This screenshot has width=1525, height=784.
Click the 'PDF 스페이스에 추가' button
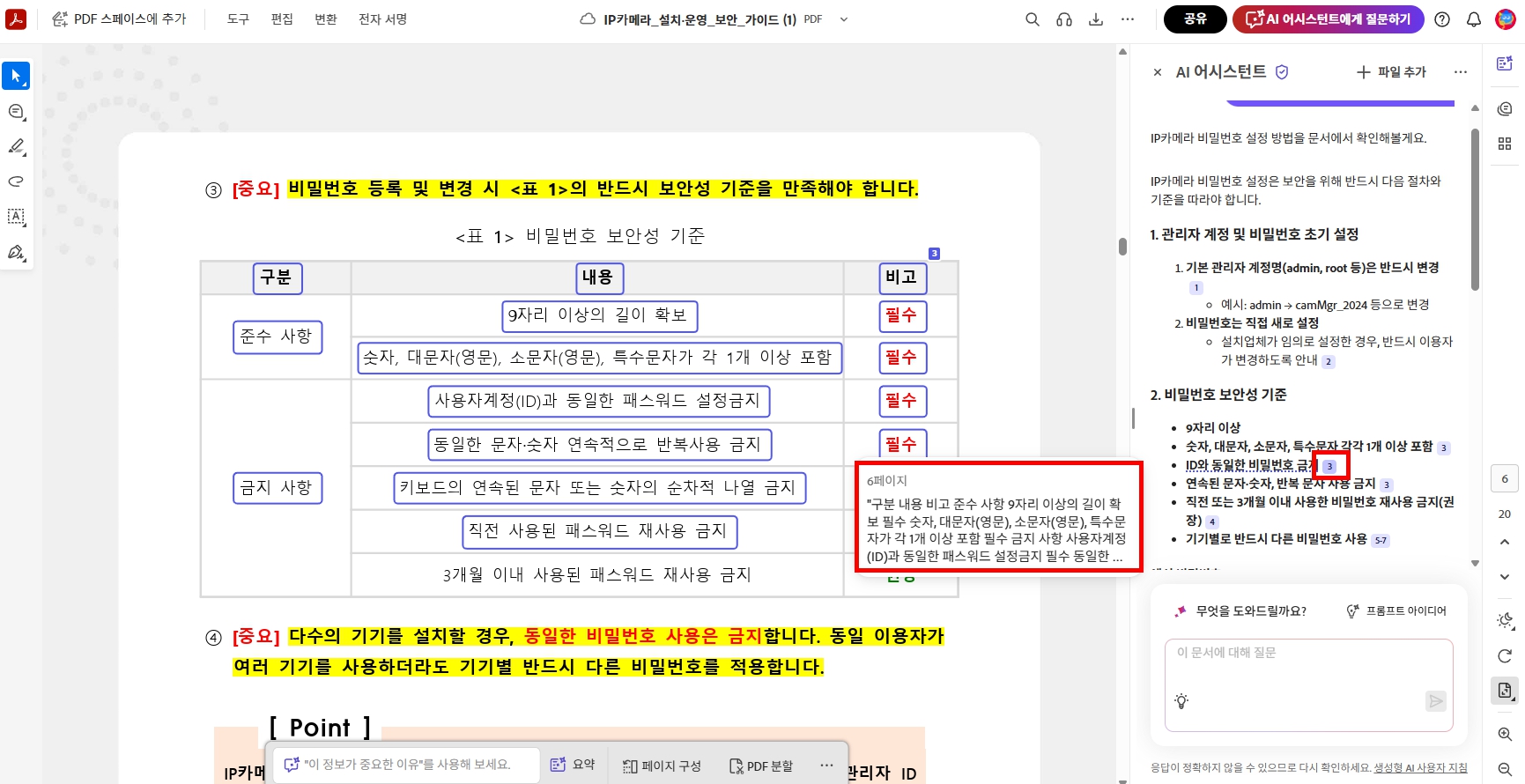coord(119,19)
